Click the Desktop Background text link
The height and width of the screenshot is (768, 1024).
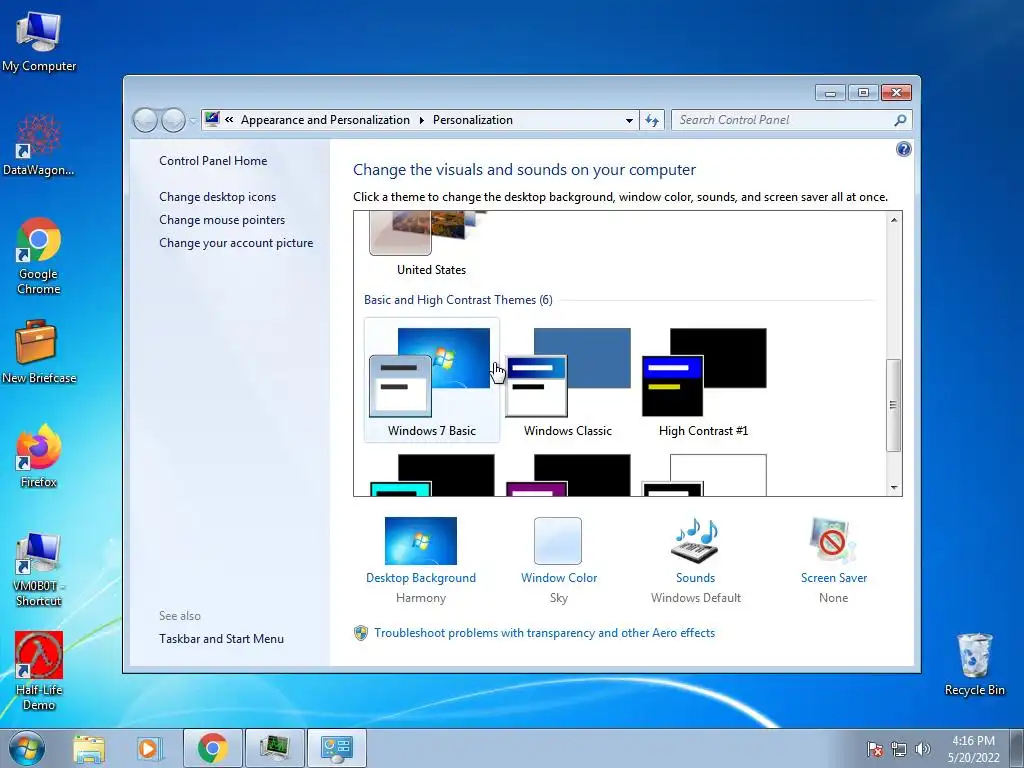click(421, 578)
